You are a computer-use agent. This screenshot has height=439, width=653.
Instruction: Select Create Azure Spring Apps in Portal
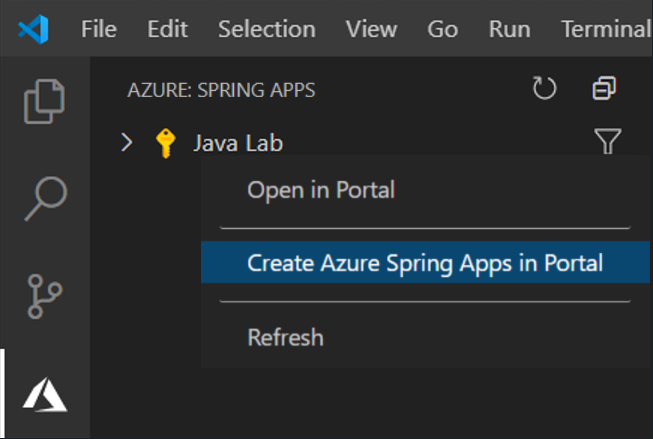[425, 264]
